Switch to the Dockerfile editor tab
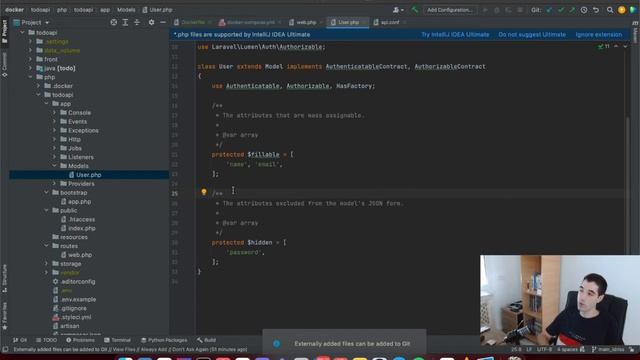 [193, 22]
